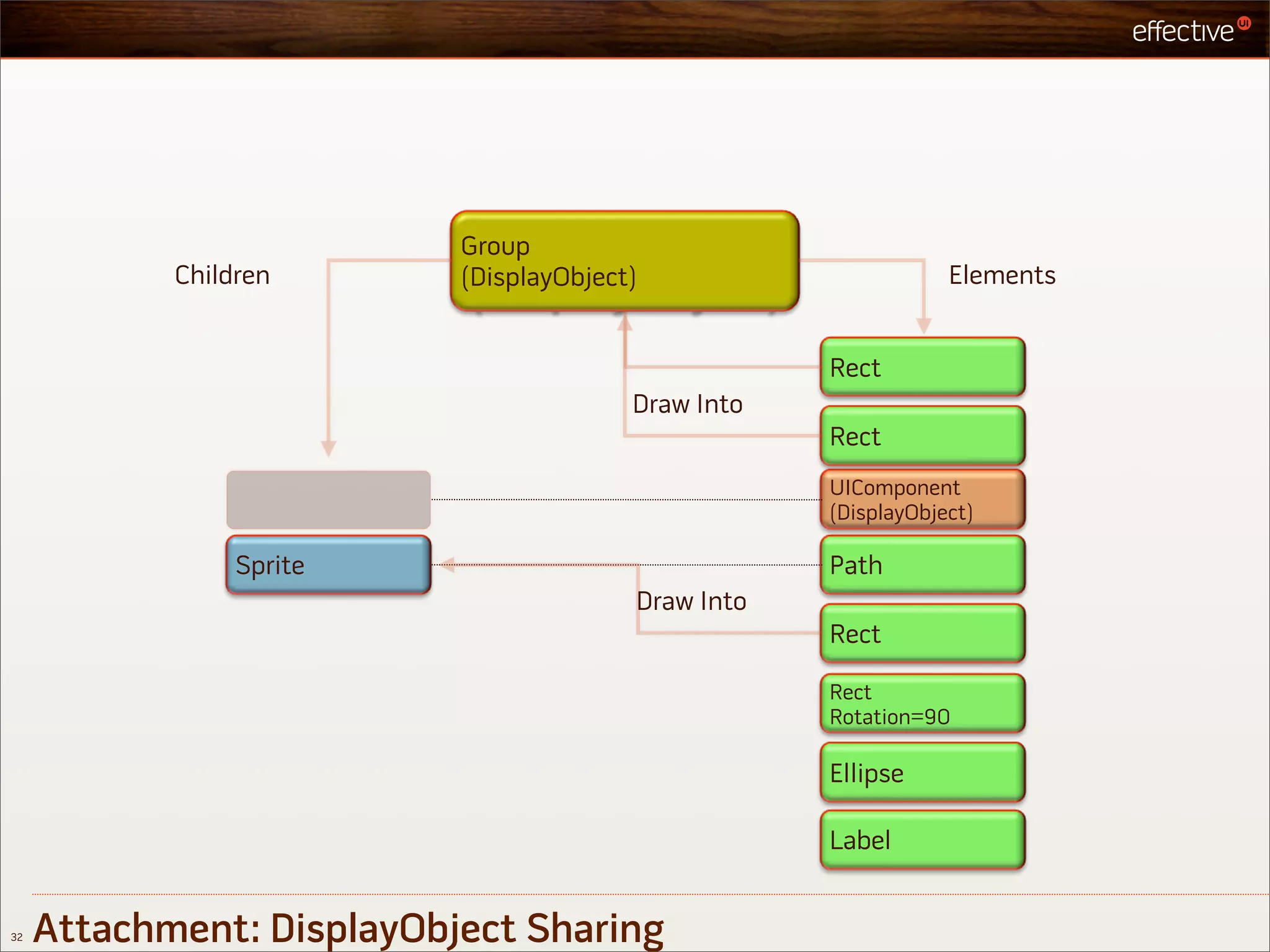Click the red UI badge on logo

click(1244, 24)
